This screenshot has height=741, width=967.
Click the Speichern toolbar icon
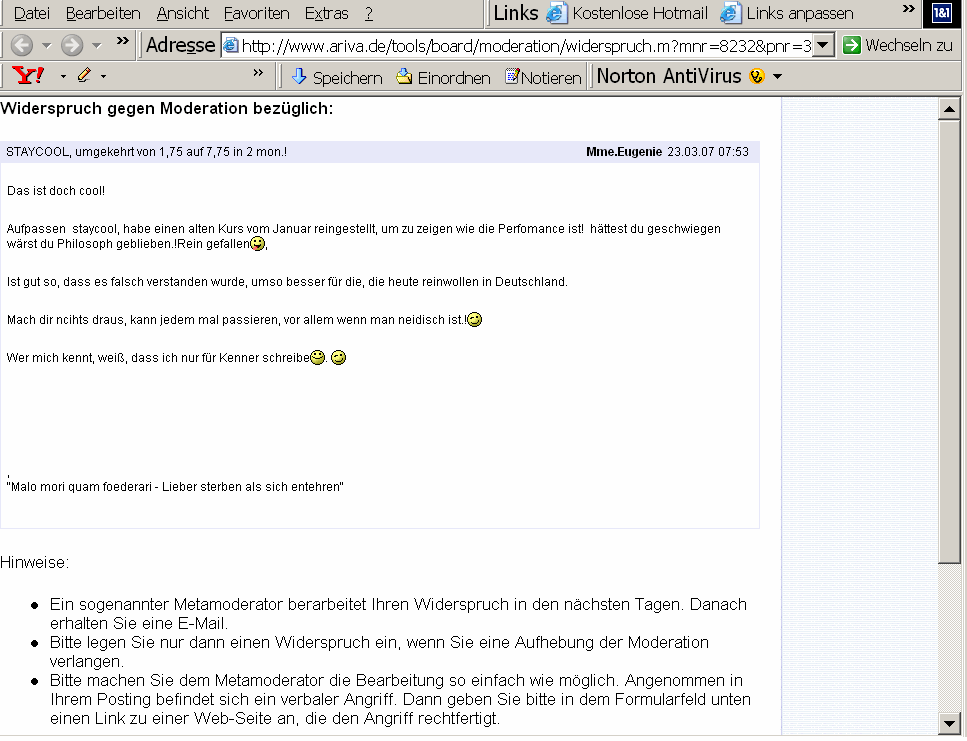[x=298, y=77]
